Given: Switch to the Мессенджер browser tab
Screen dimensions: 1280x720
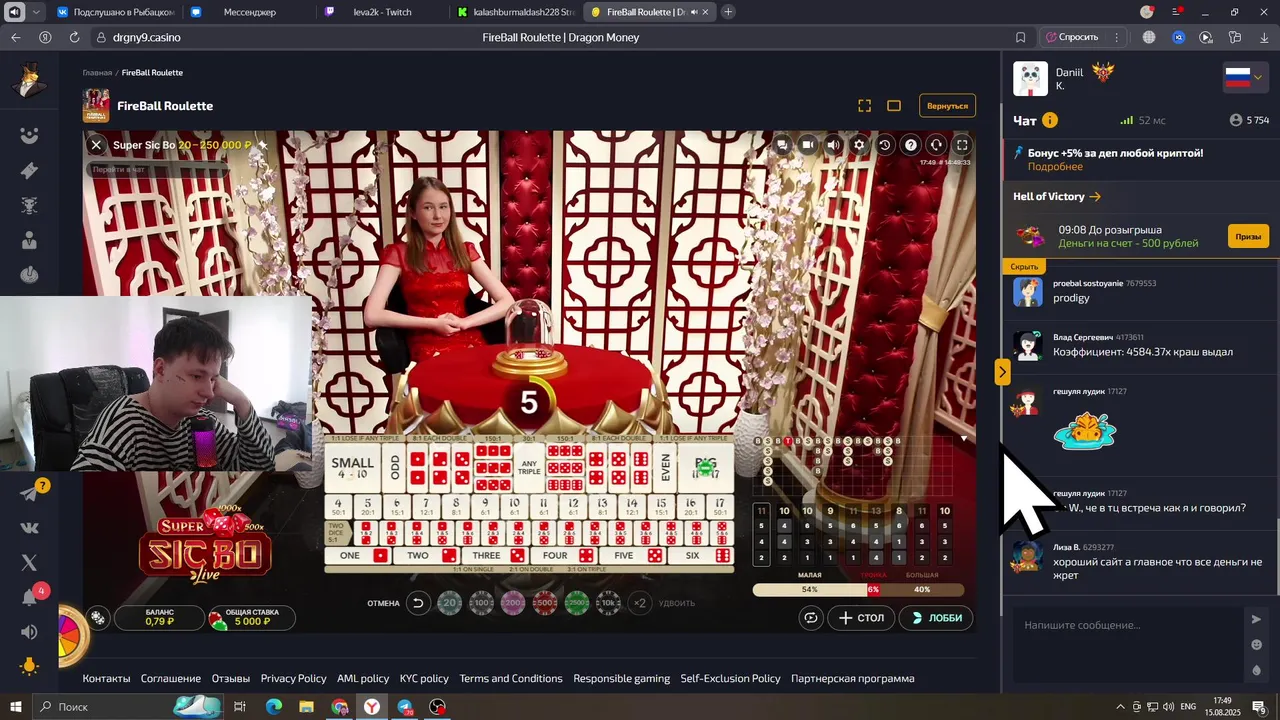Looking at the screenshot, I should coord(250,12).
